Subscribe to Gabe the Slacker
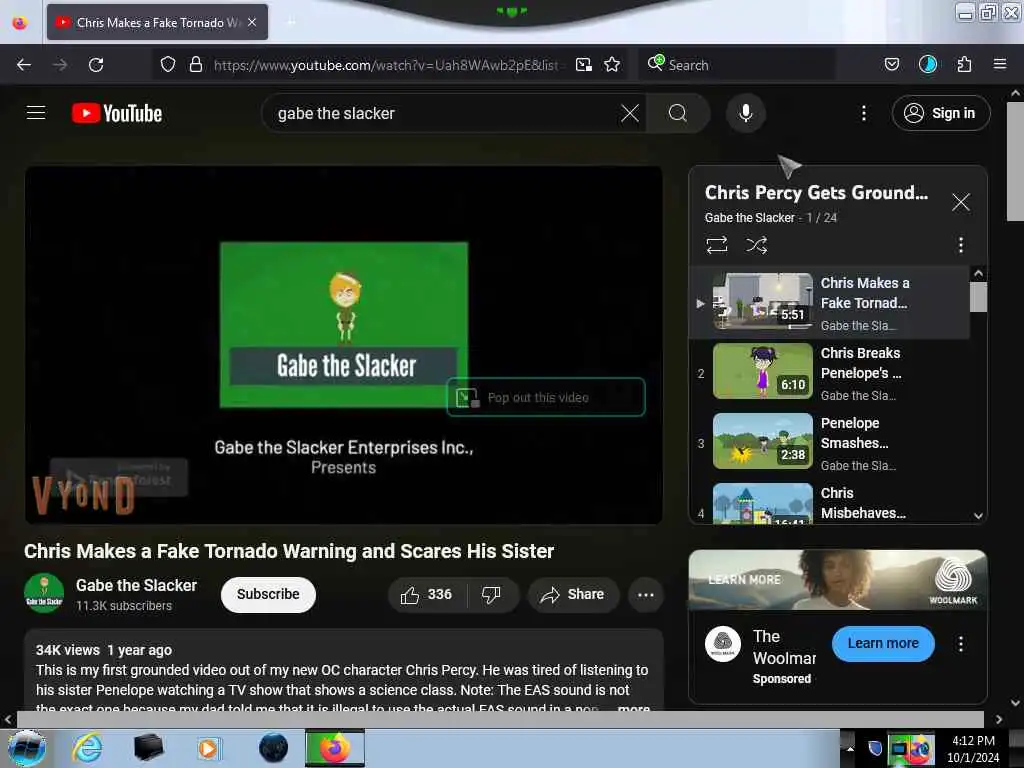This screenshot has height=768, width=1024. [x=268, y=595]
